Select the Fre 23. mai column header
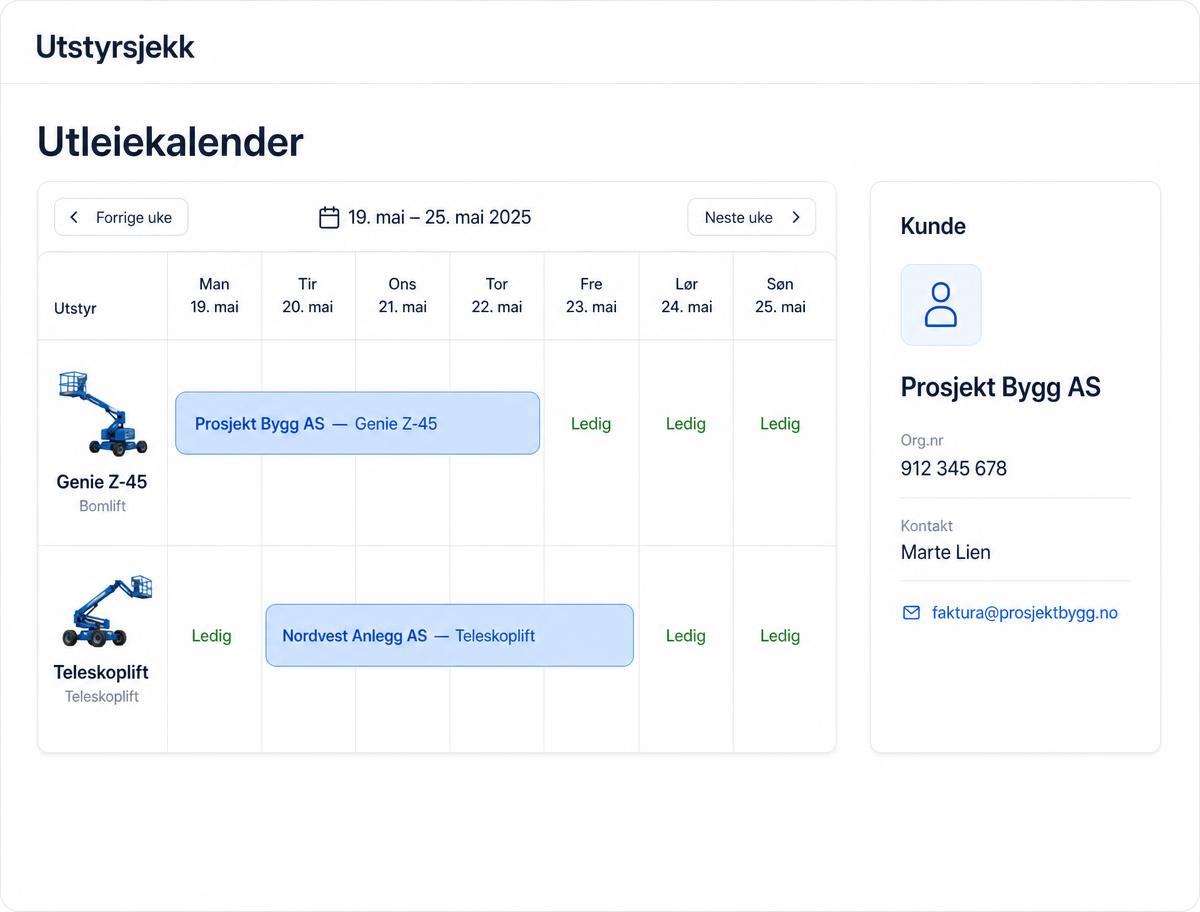The height and width of the screenshot is (912, 1200). click(591, 296)
